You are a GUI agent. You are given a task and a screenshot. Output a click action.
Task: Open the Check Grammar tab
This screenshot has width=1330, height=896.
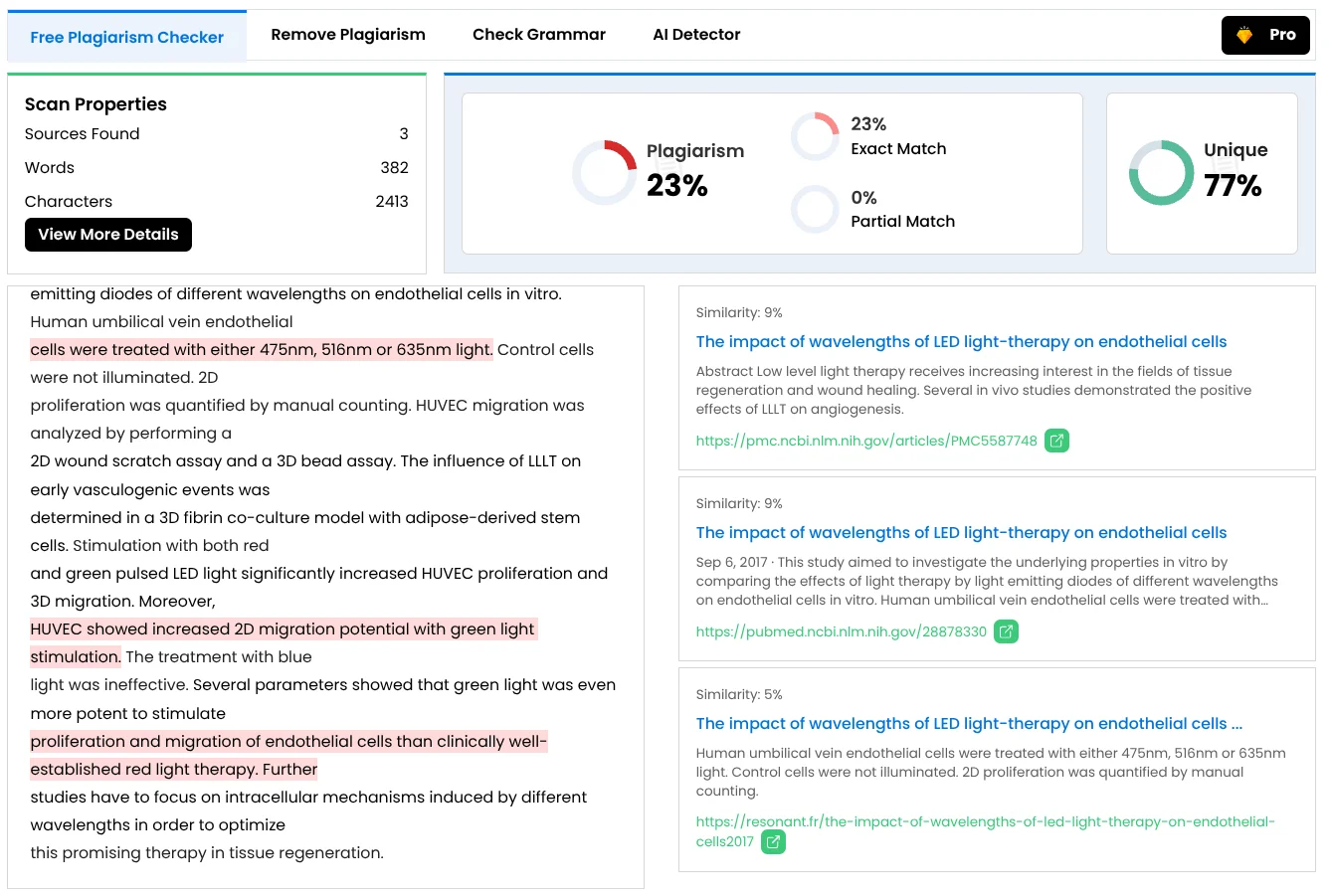click(539, 35)
